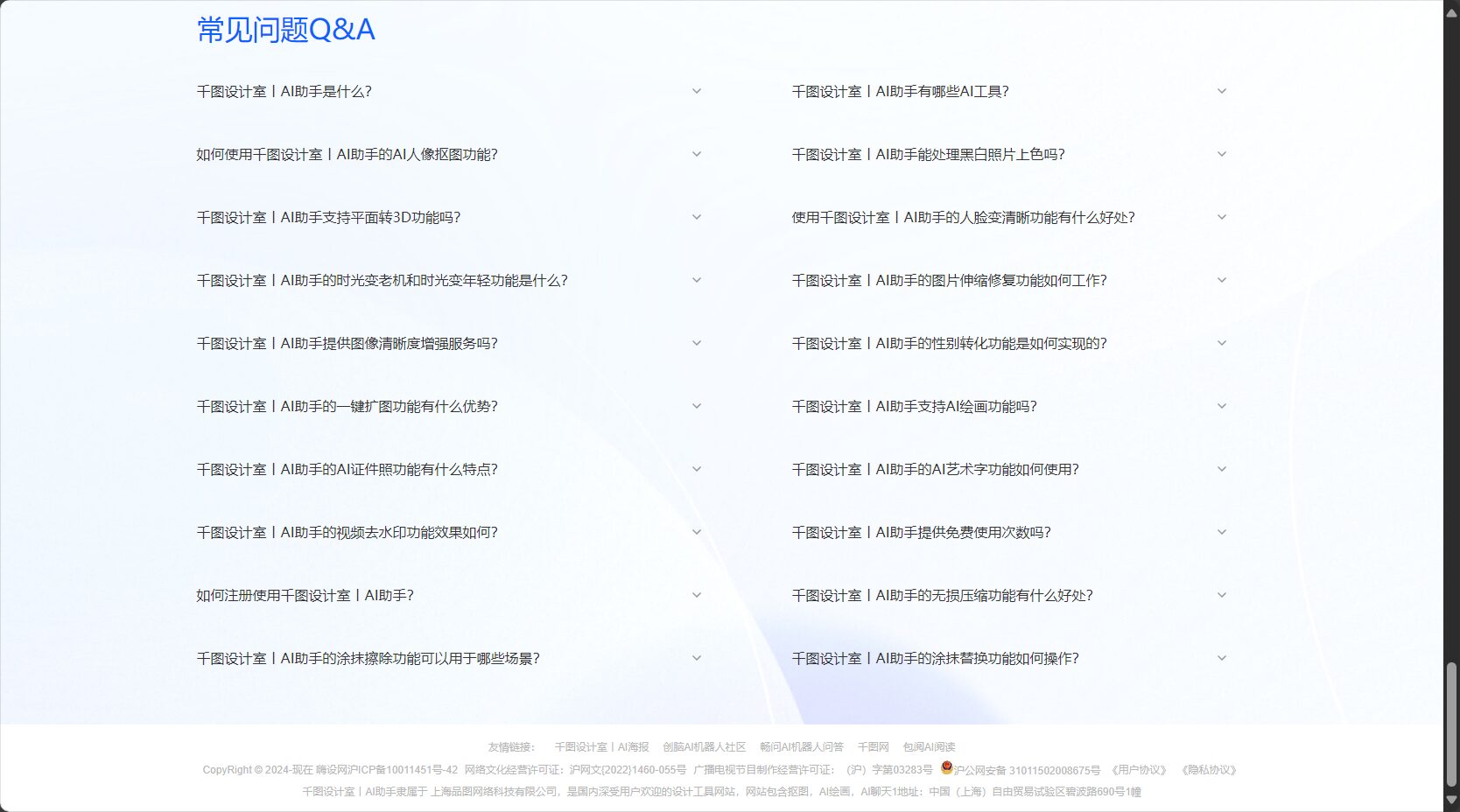This screenshot has width=1460, height=812.
Task: Expand chevron for 平面转3D功能 question
Action: pyautogui.click(x=697, y=217)
